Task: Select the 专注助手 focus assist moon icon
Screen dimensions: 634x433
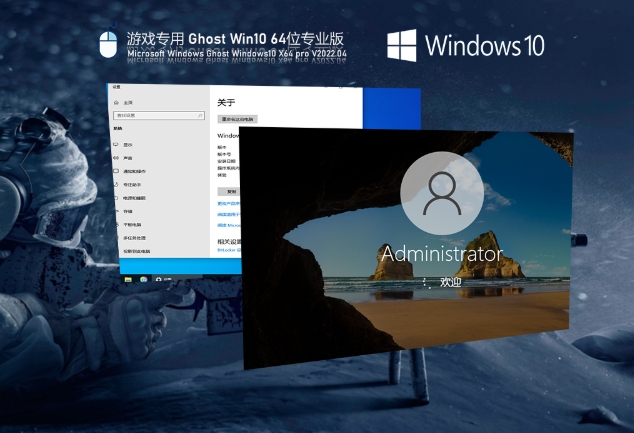Action: tap(117, 185)
